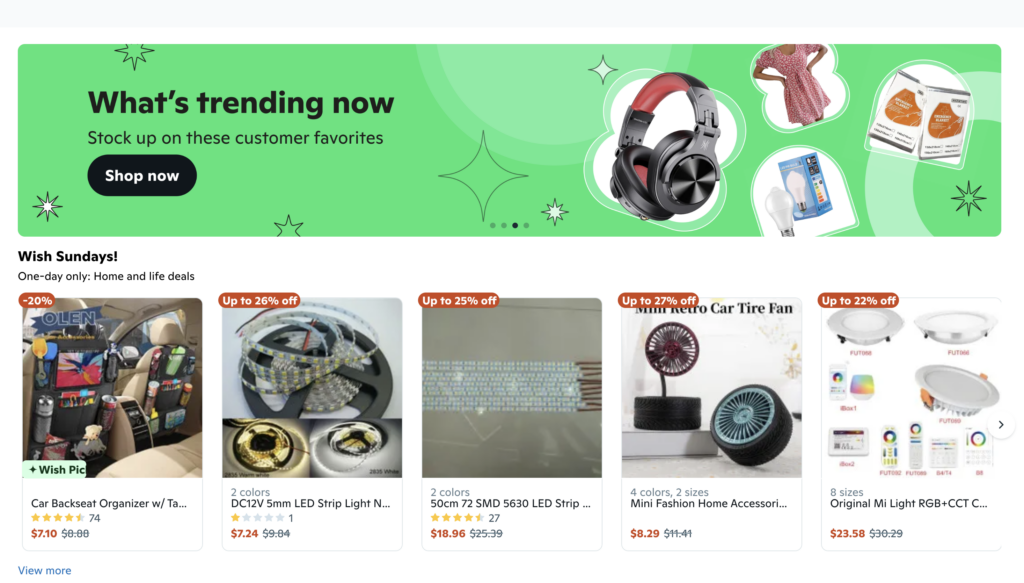Click the Shop now button
1024x583 pixels.
(x=142, y=176)
